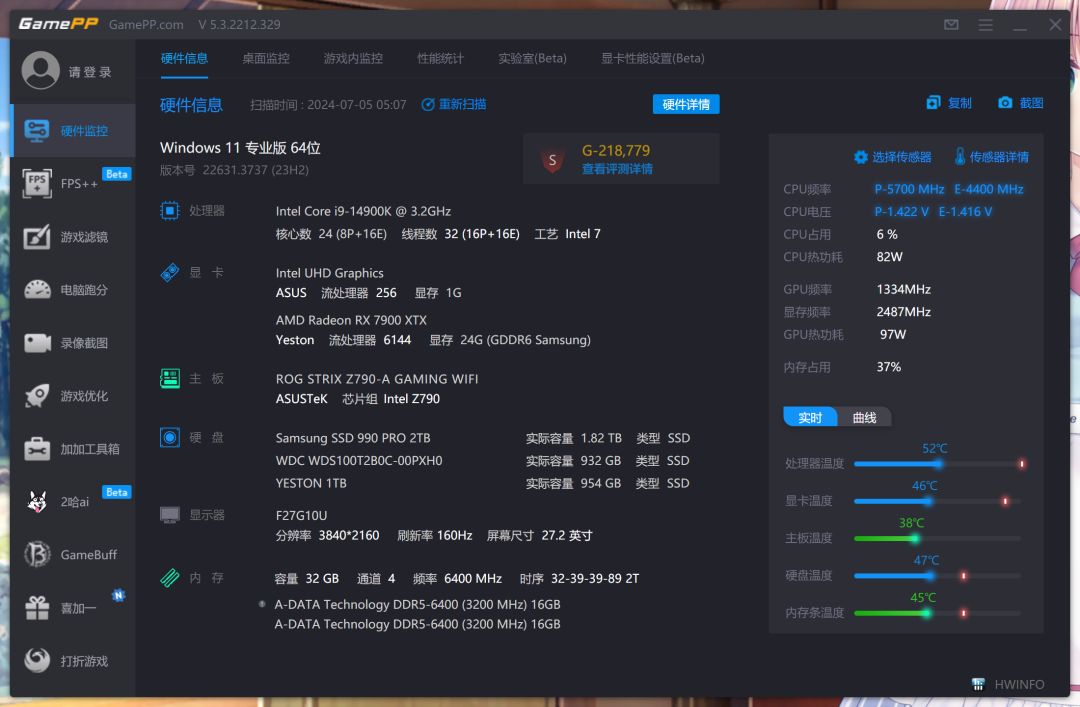Screen dimensions: 1080x707
Task: Open 电脑跑分 benchmark in the sidebar
Action: [x=72, y=289]
